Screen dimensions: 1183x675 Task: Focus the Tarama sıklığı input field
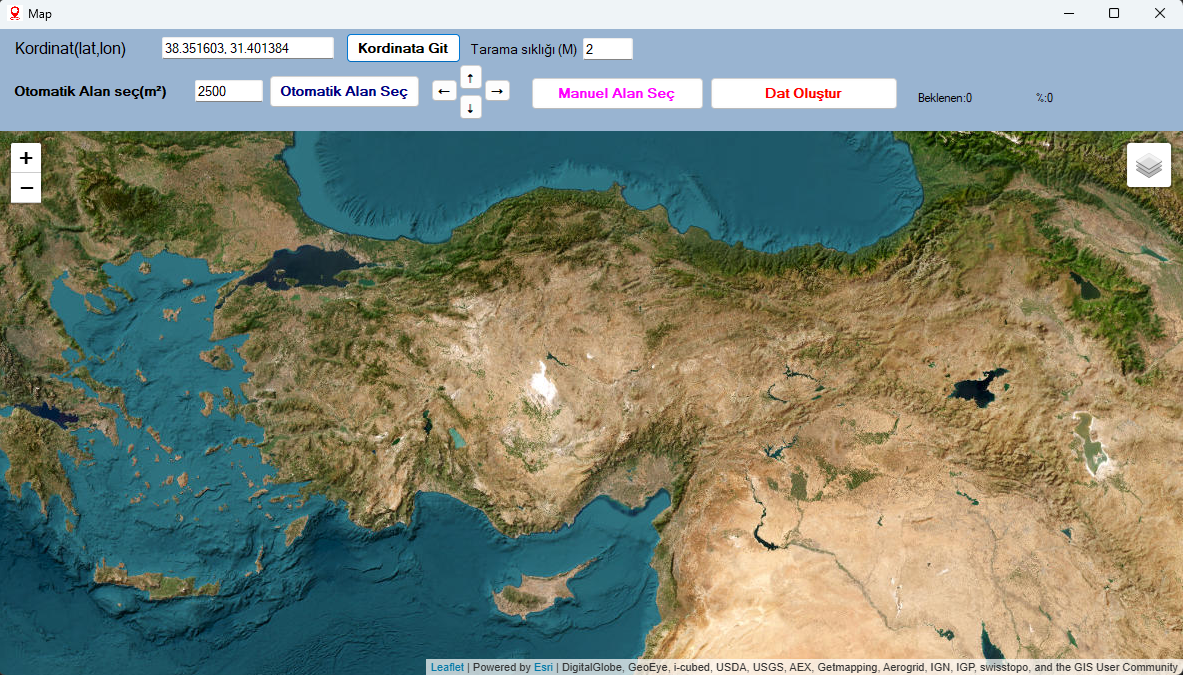point(607,49)
